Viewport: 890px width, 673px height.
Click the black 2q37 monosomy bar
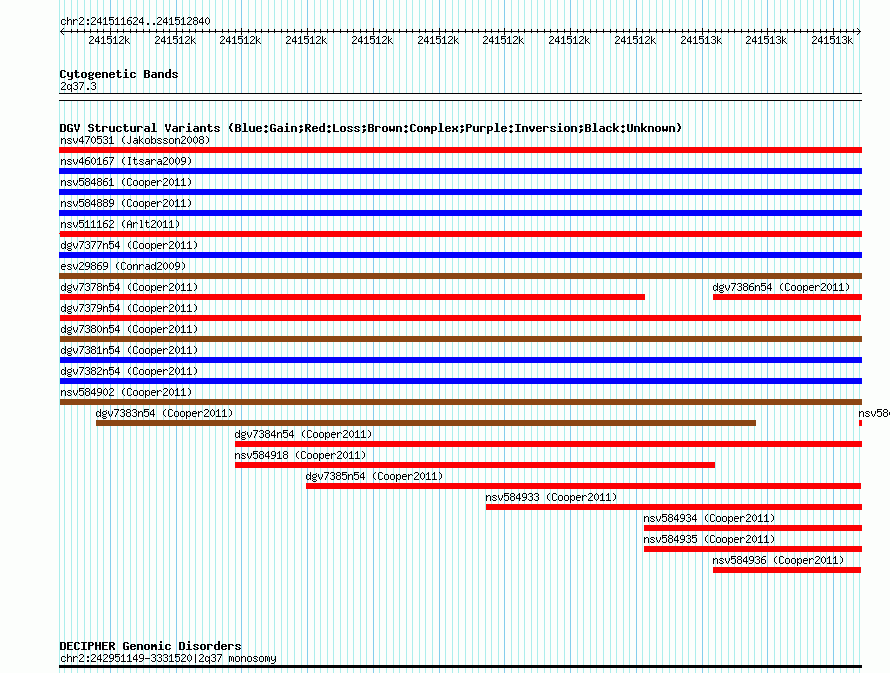(460, 667)
